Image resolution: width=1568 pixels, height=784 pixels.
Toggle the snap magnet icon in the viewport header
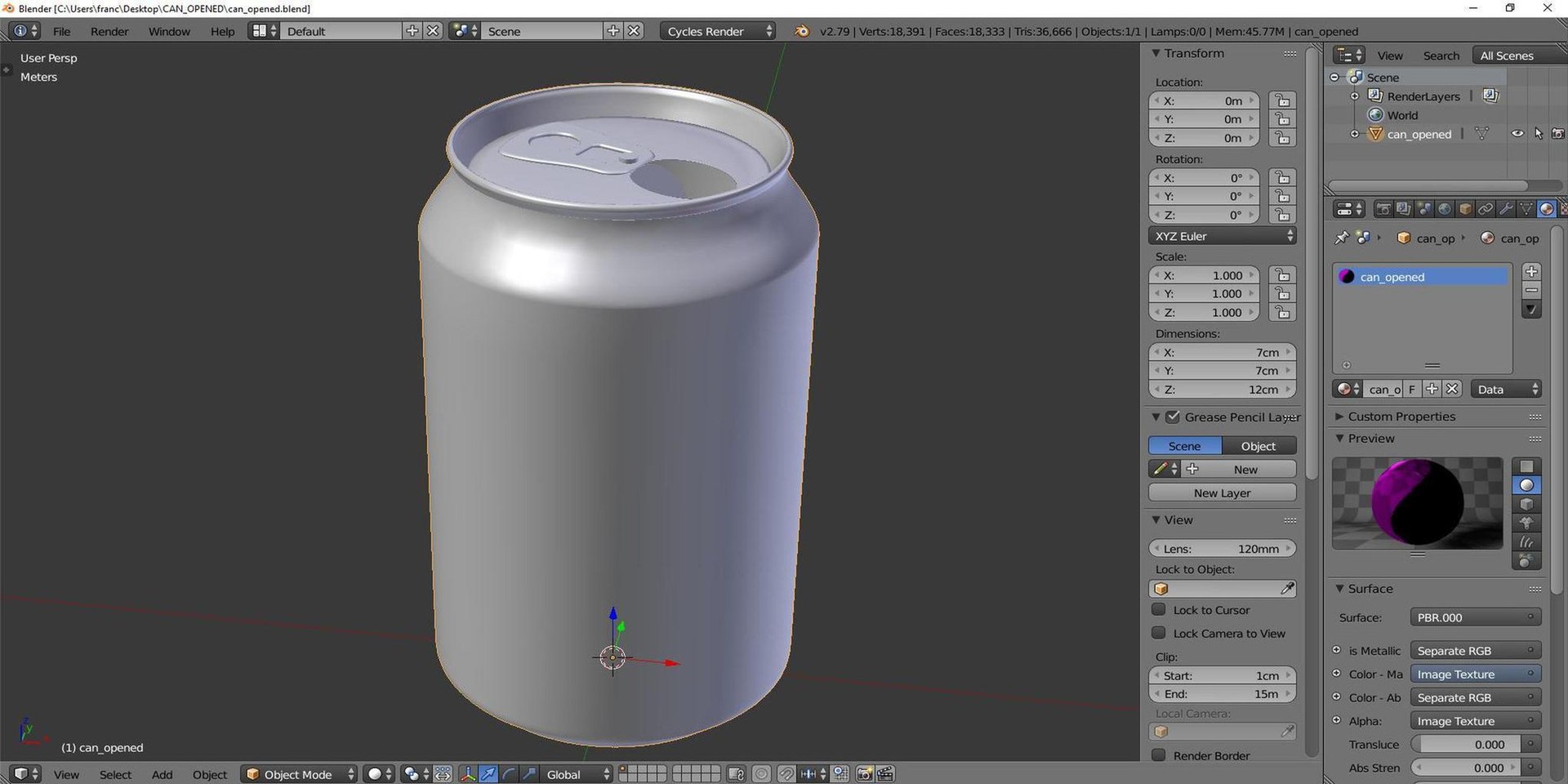[786, 774]
